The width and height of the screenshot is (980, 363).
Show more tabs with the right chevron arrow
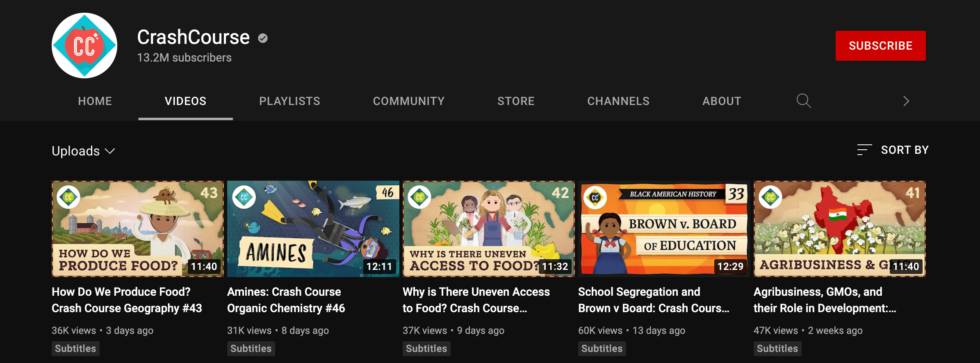tap(906, 101)
